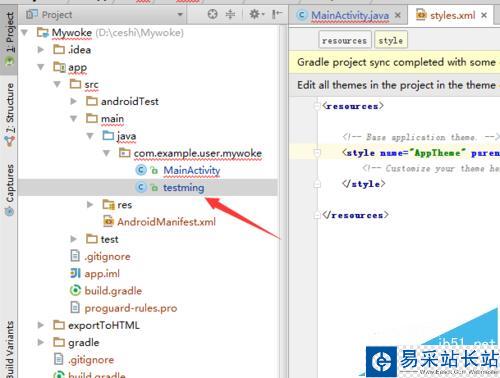This screenshot has height=378, width=500.
Task: Select the app.iml file
Action: (x=102, y=274)
